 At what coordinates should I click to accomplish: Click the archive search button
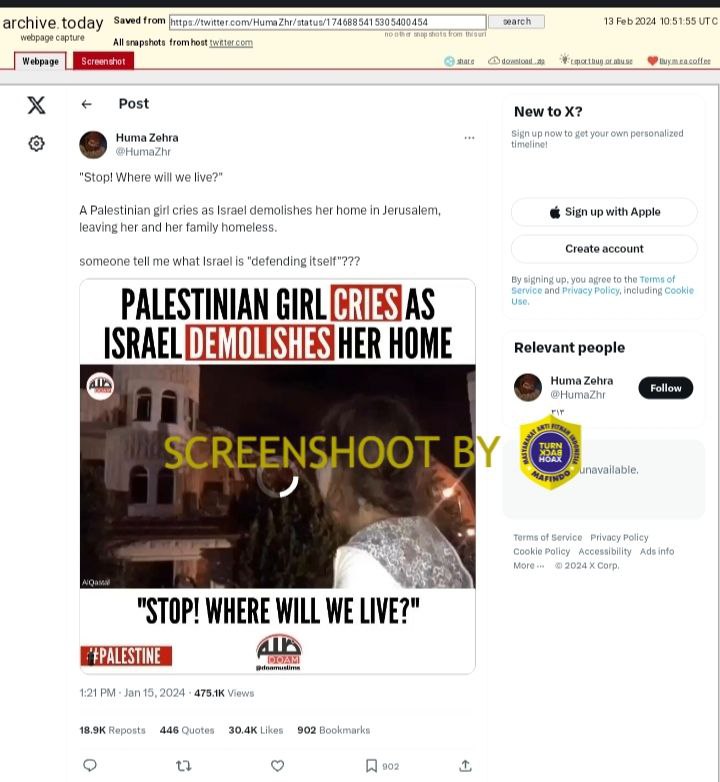(517, 21)
